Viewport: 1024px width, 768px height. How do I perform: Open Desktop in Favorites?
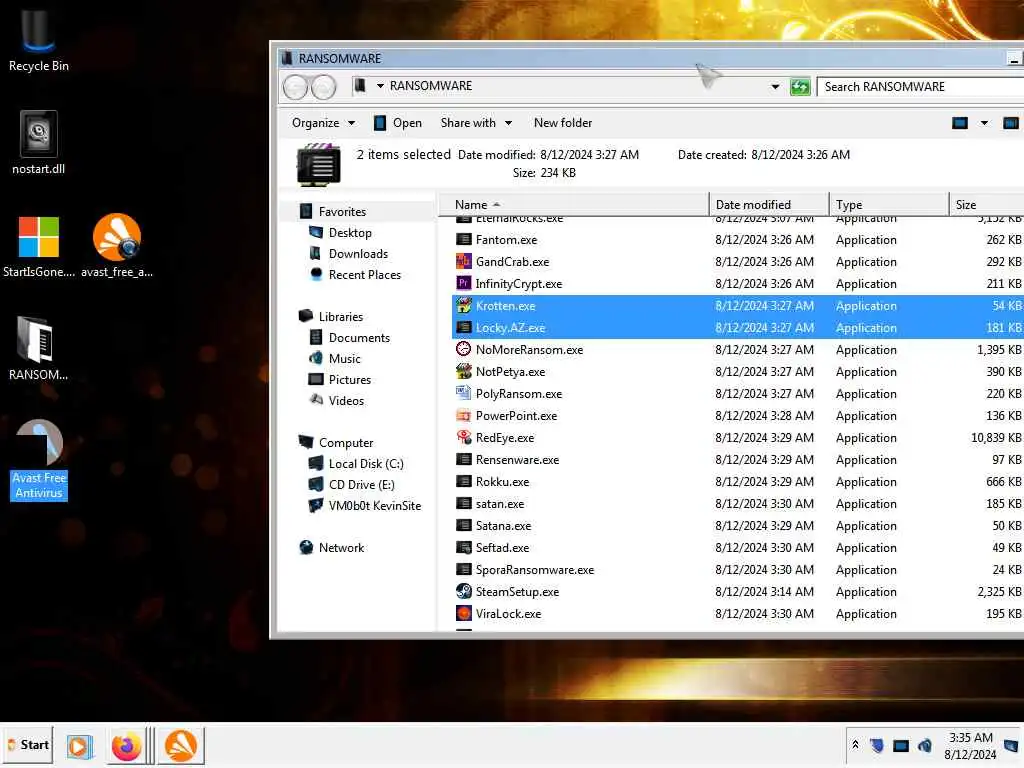click(x=340, y=232)
